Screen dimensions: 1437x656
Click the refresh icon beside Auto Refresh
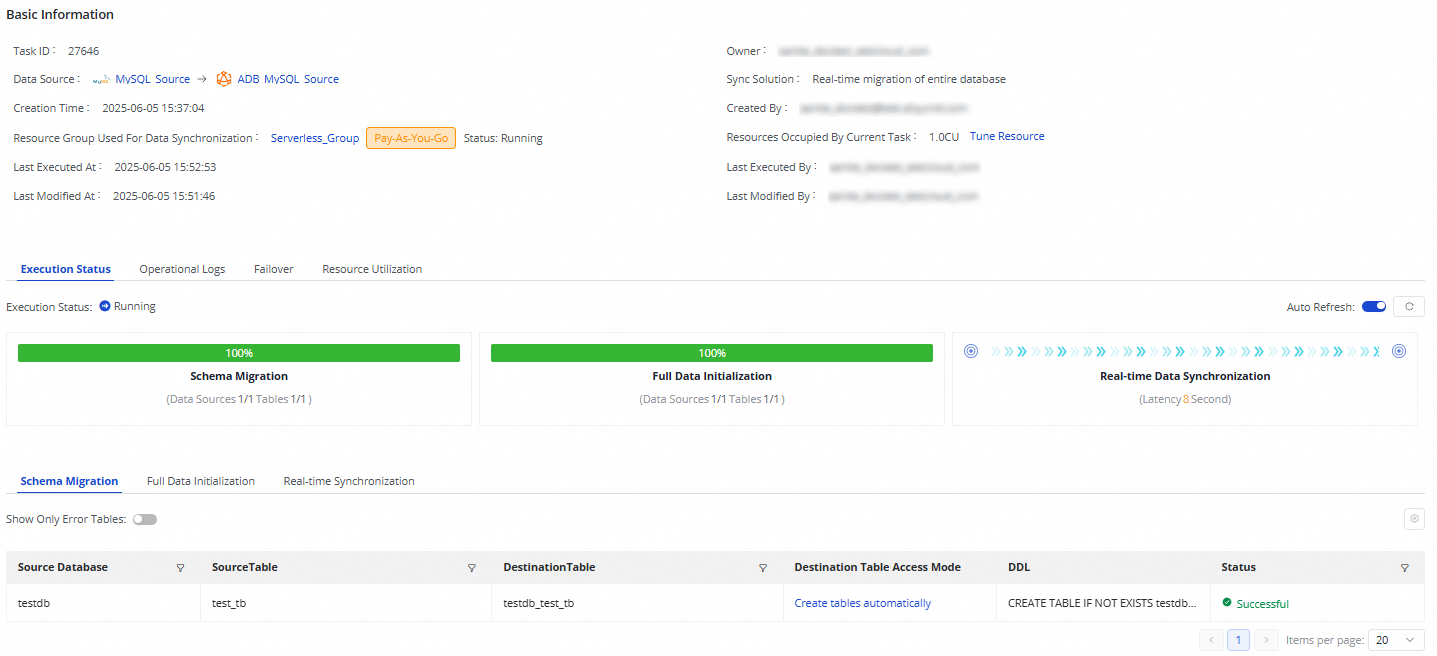tap(1409, 307)
